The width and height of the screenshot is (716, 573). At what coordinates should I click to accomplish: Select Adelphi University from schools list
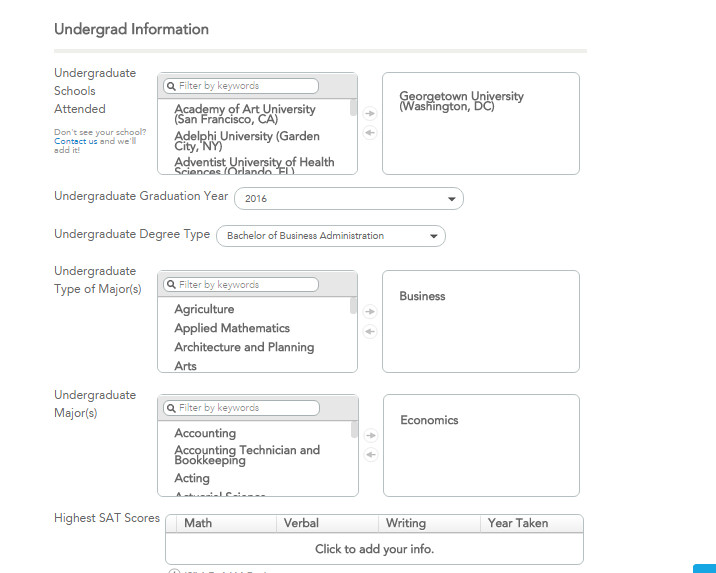coord(246,140)
